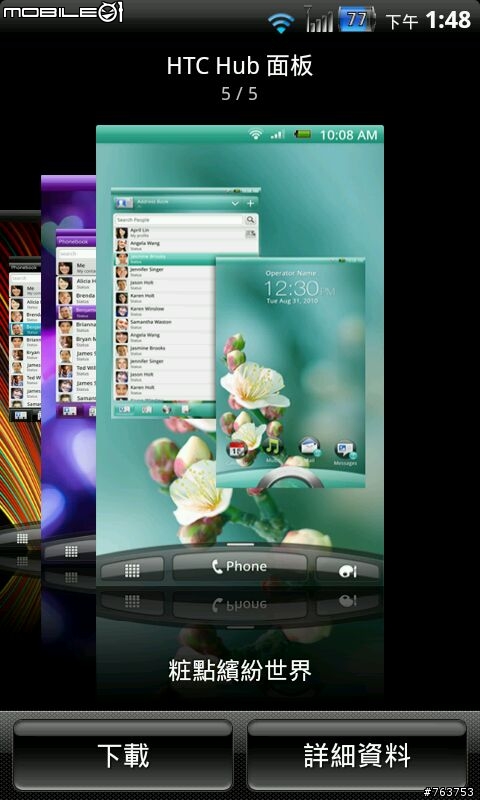
Task: Tap the battery 77 indicator
Action: tap(357, 19)
